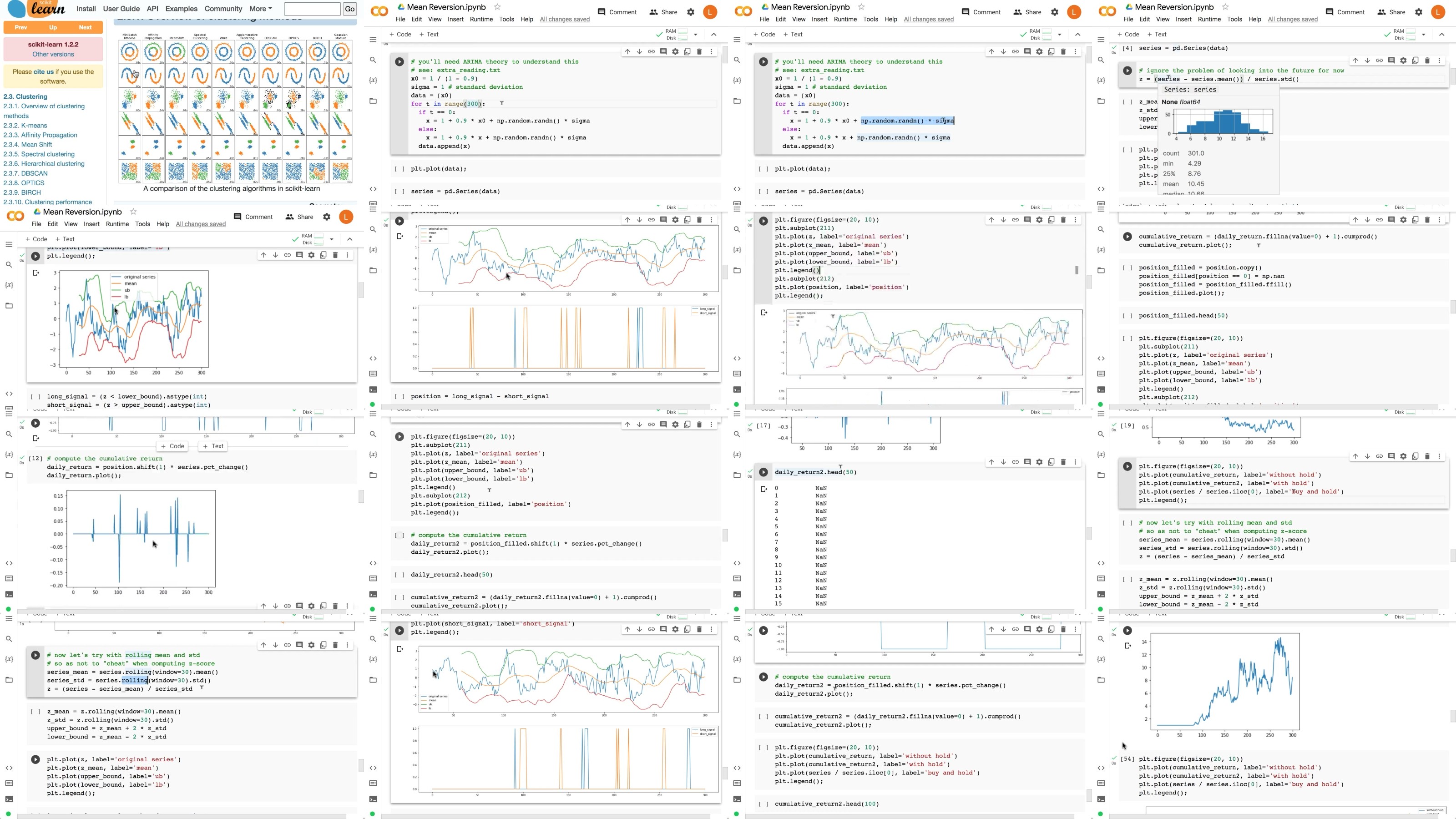Collapse header chevron in Colab below scikit-learn page

pyautogui.click(x=350, y=239)
